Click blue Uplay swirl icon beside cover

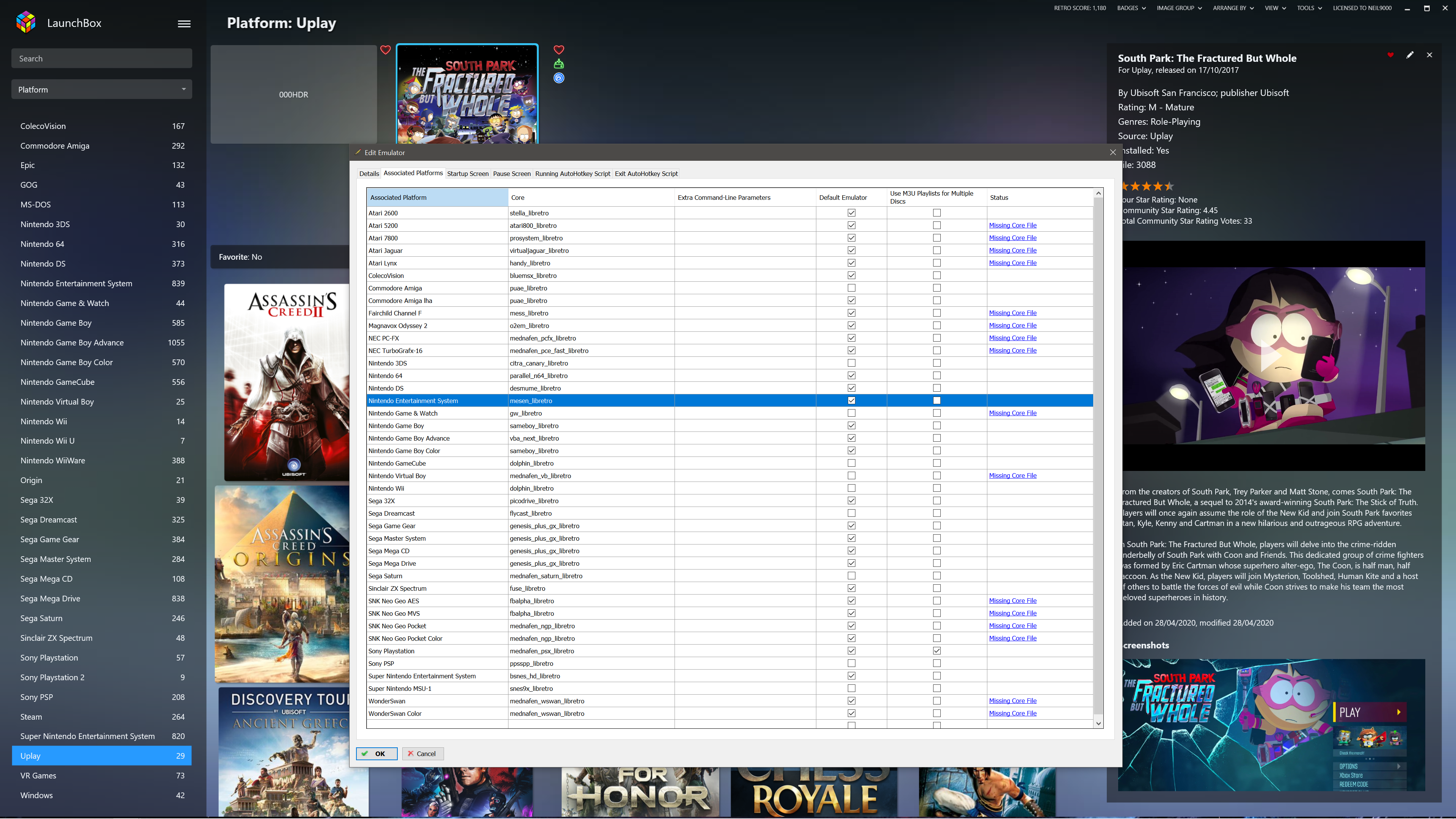(559, 78)
